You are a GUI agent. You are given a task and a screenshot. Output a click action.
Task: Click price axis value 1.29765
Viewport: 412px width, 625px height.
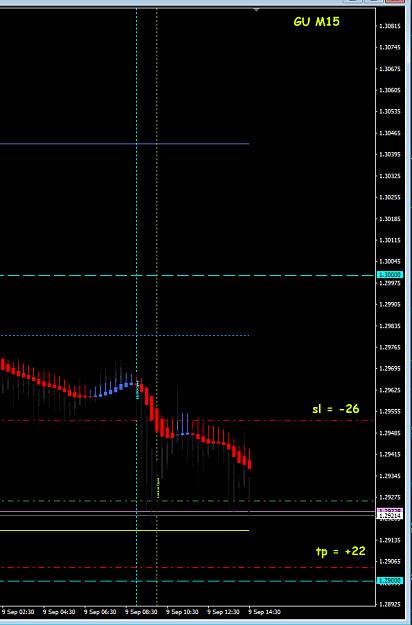coord(390,348)
